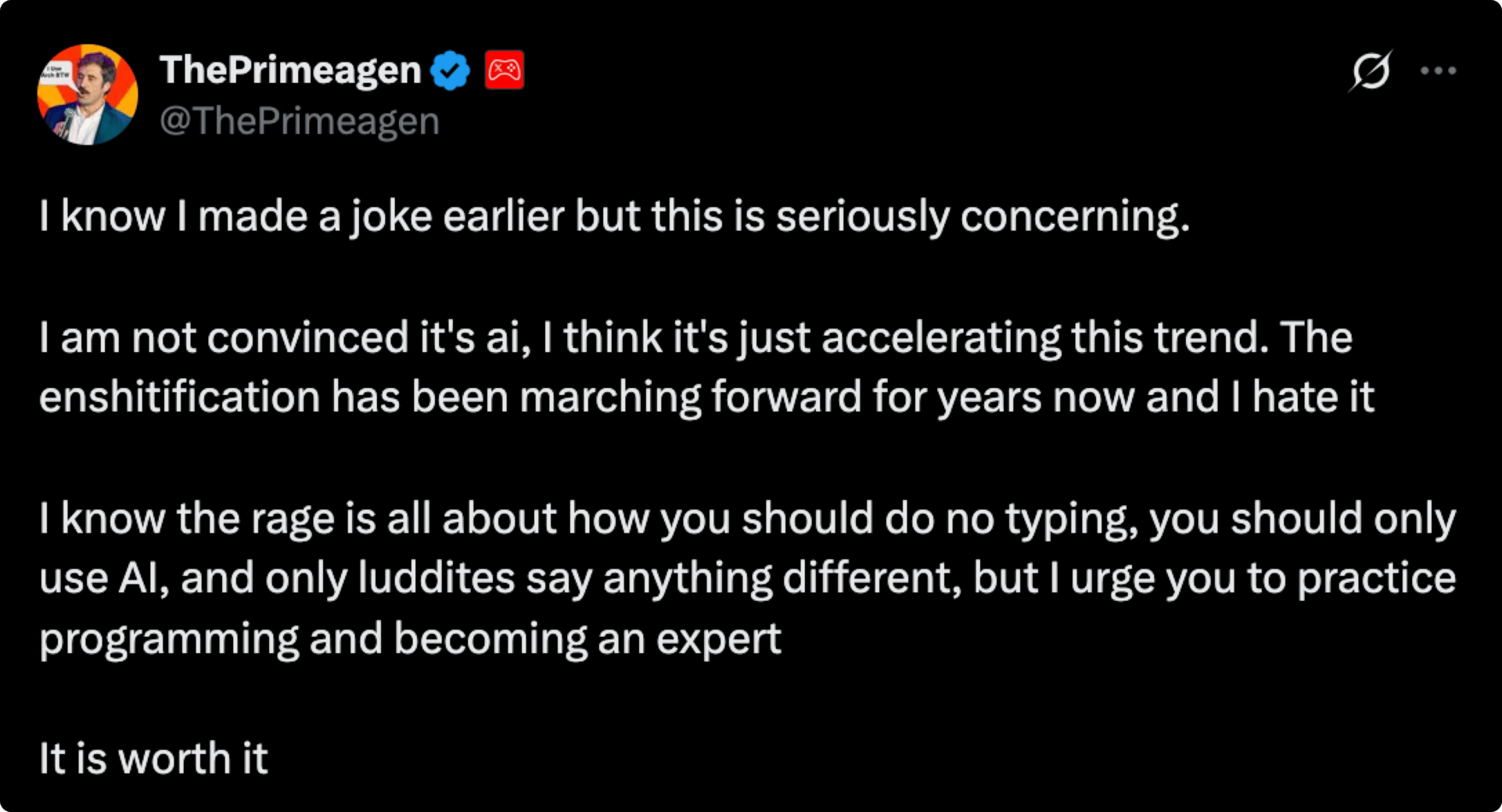Screen dimensions: 1502x812
Task: Click the red game controller affiliate badge
Action: point(505,70)
